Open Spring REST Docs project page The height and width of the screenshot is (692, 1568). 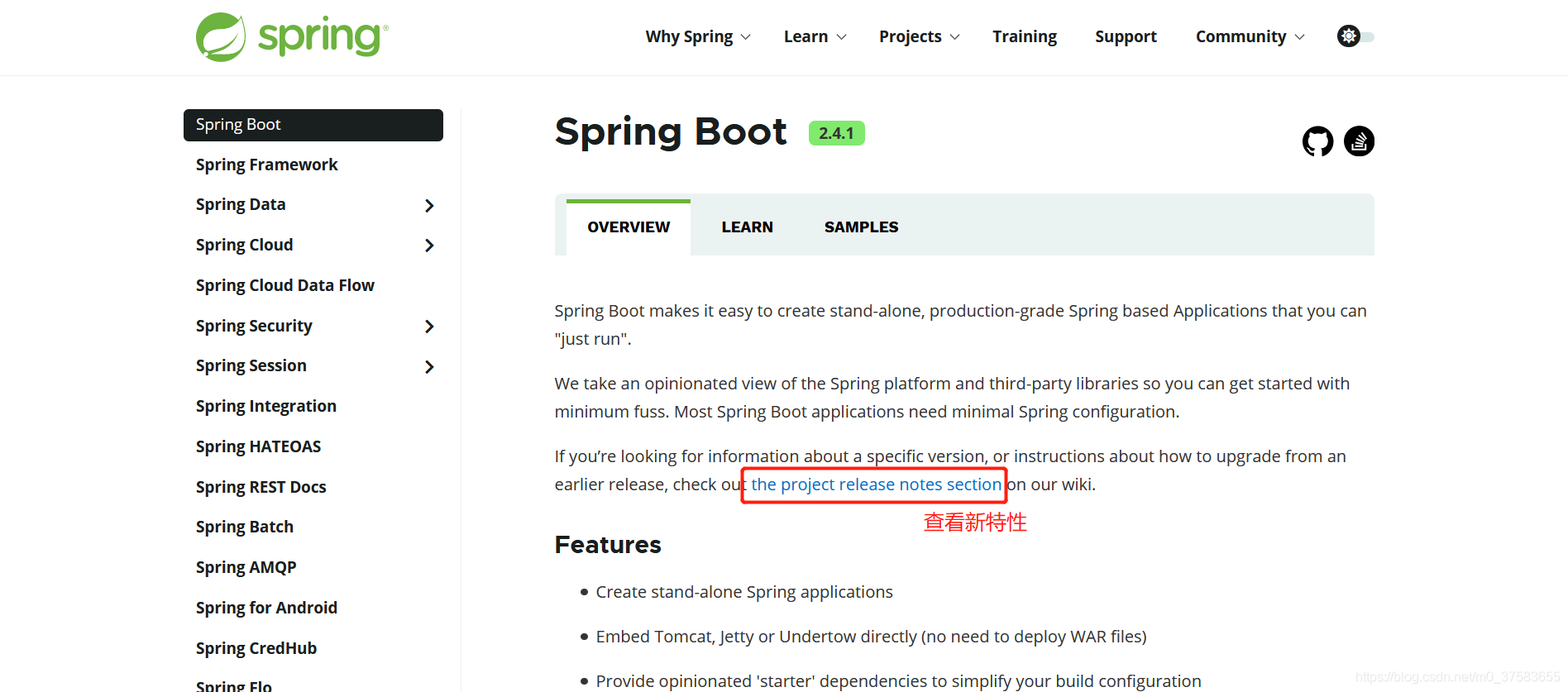(261, 487)
